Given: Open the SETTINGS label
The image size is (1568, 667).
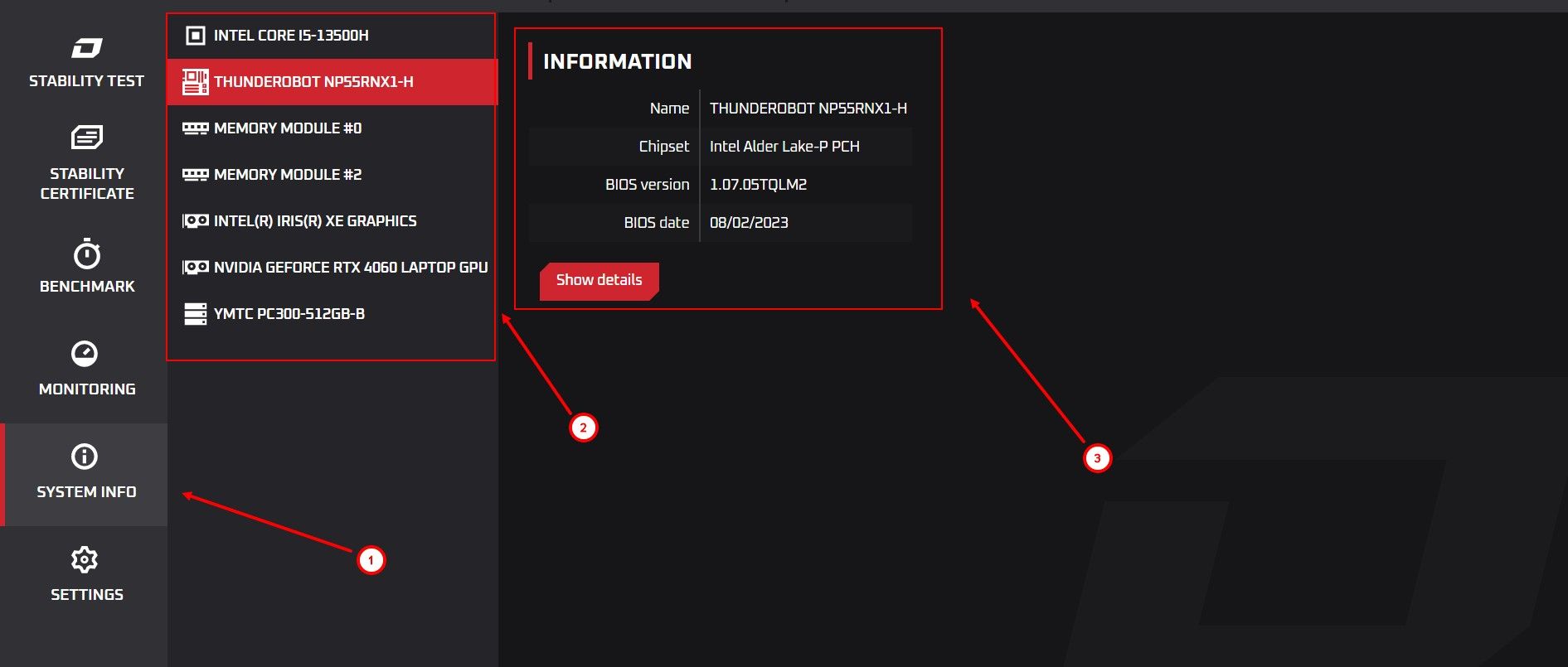Looking at the screenshot, I should [87, 595].
